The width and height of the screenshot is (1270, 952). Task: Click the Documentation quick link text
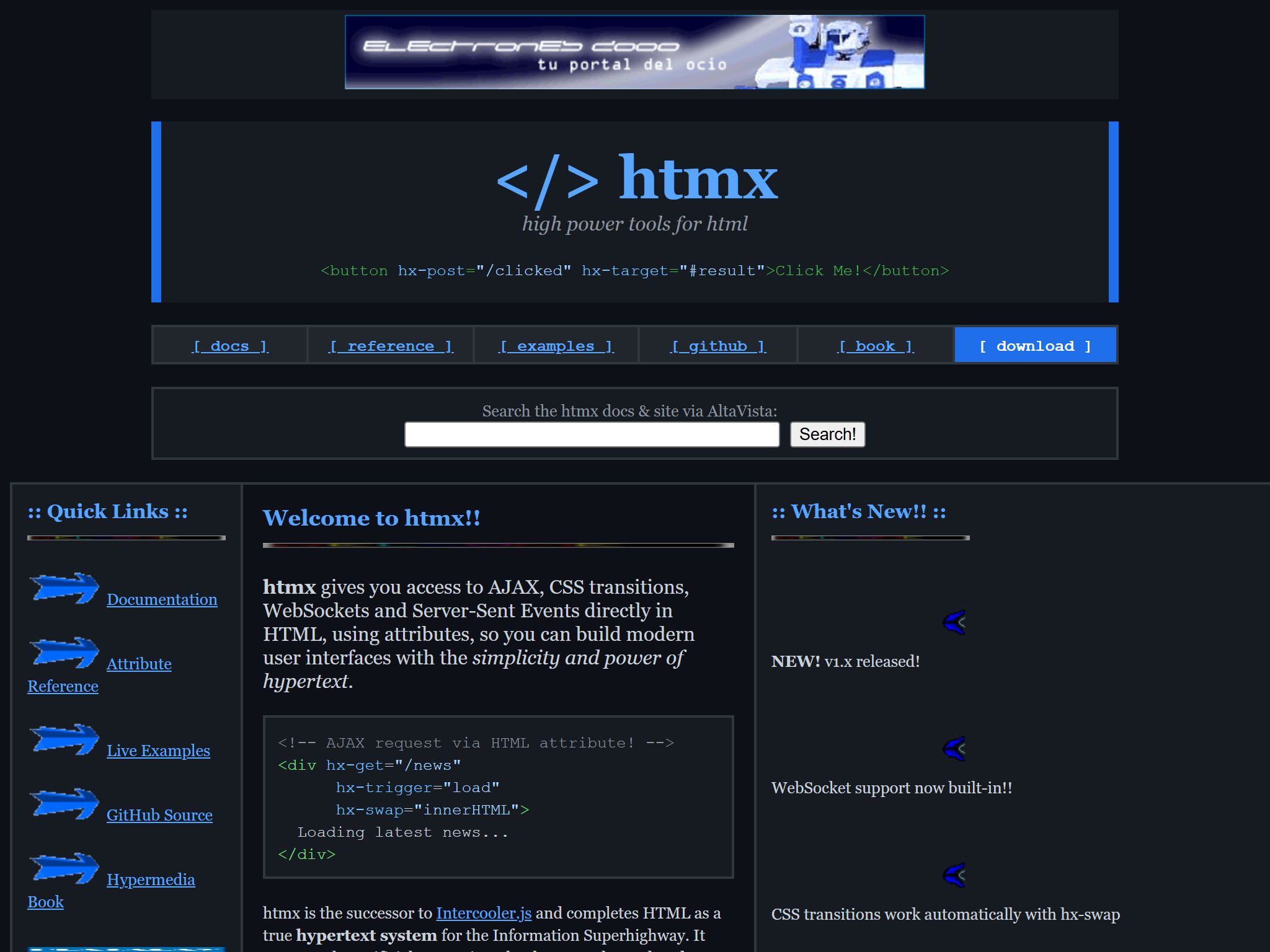[x=162, y=599]
